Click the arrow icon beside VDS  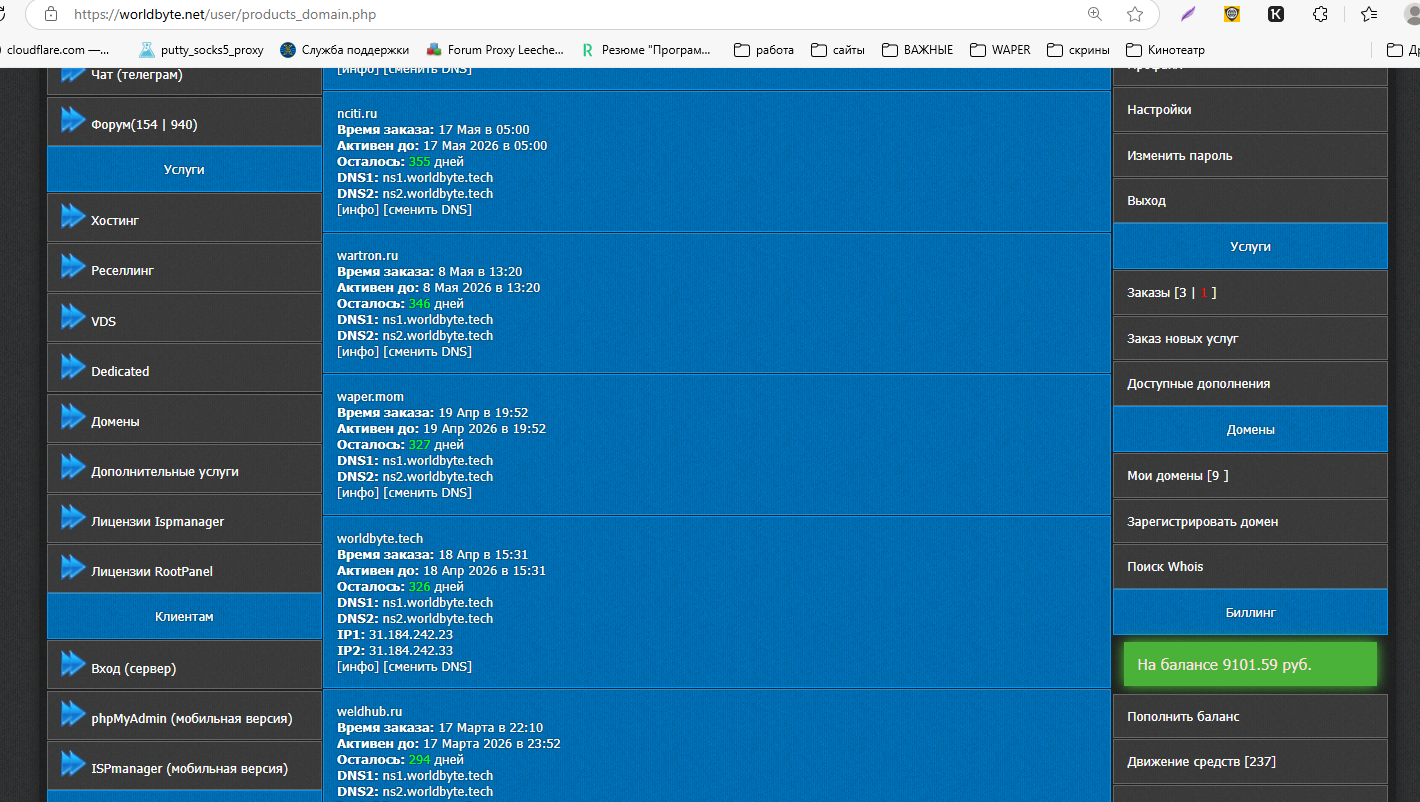(73, 317)
